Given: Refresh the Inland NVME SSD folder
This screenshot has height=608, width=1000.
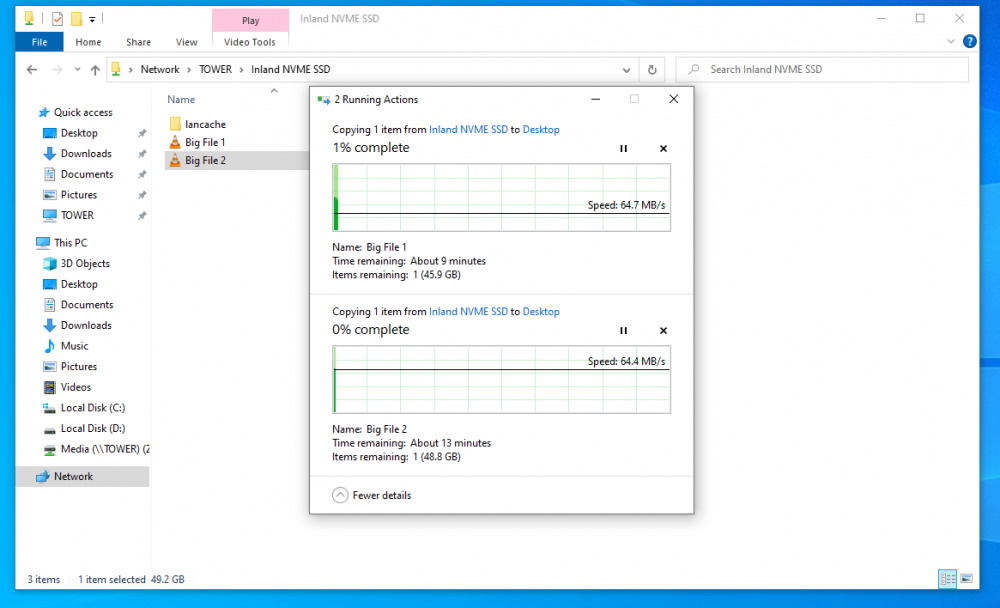Looking at the screenshot, I should tap(652, 70).
